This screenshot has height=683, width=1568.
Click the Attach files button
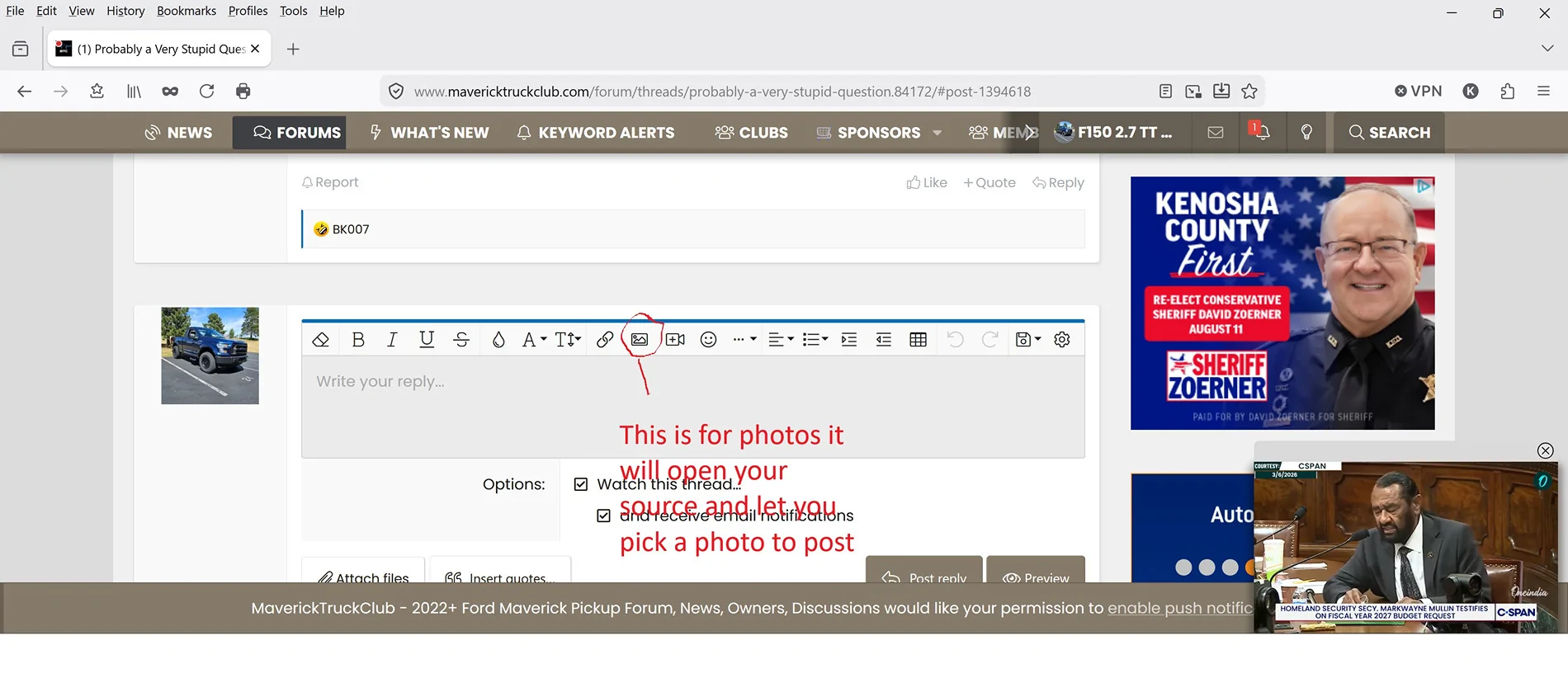pos(363,571)
